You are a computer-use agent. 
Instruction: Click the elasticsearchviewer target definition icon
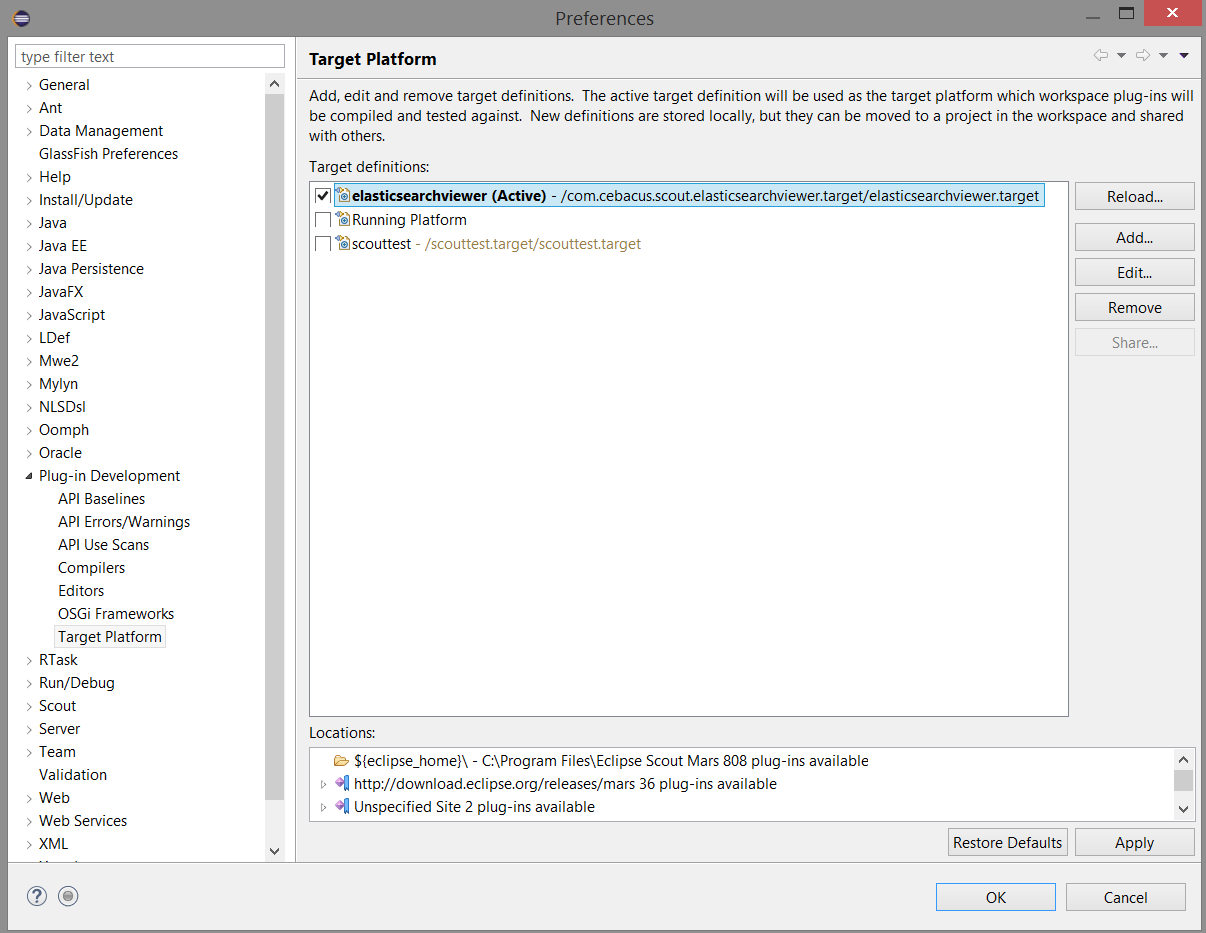click(x=343, y=196)
